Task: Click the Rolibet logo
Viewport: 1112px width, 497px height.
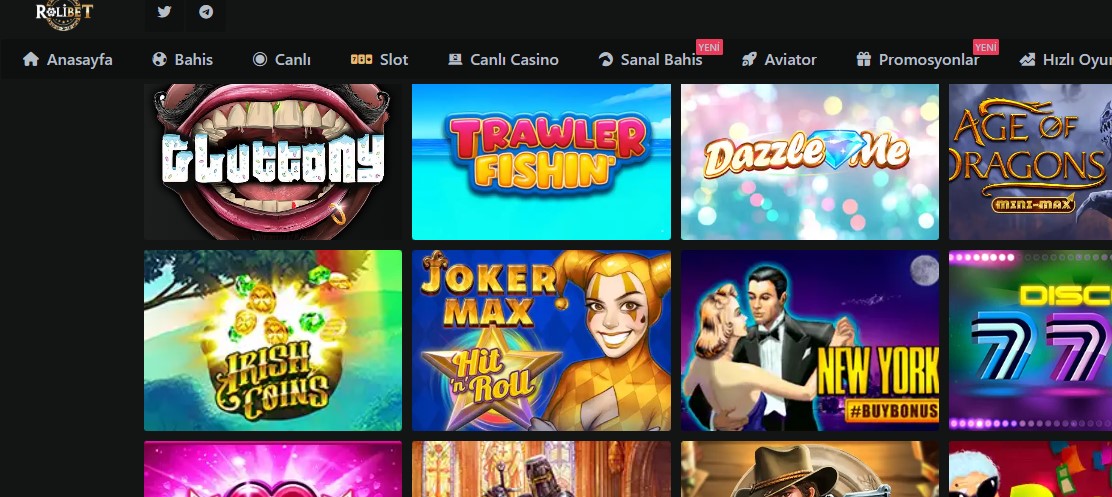Action: coord(65,13)
